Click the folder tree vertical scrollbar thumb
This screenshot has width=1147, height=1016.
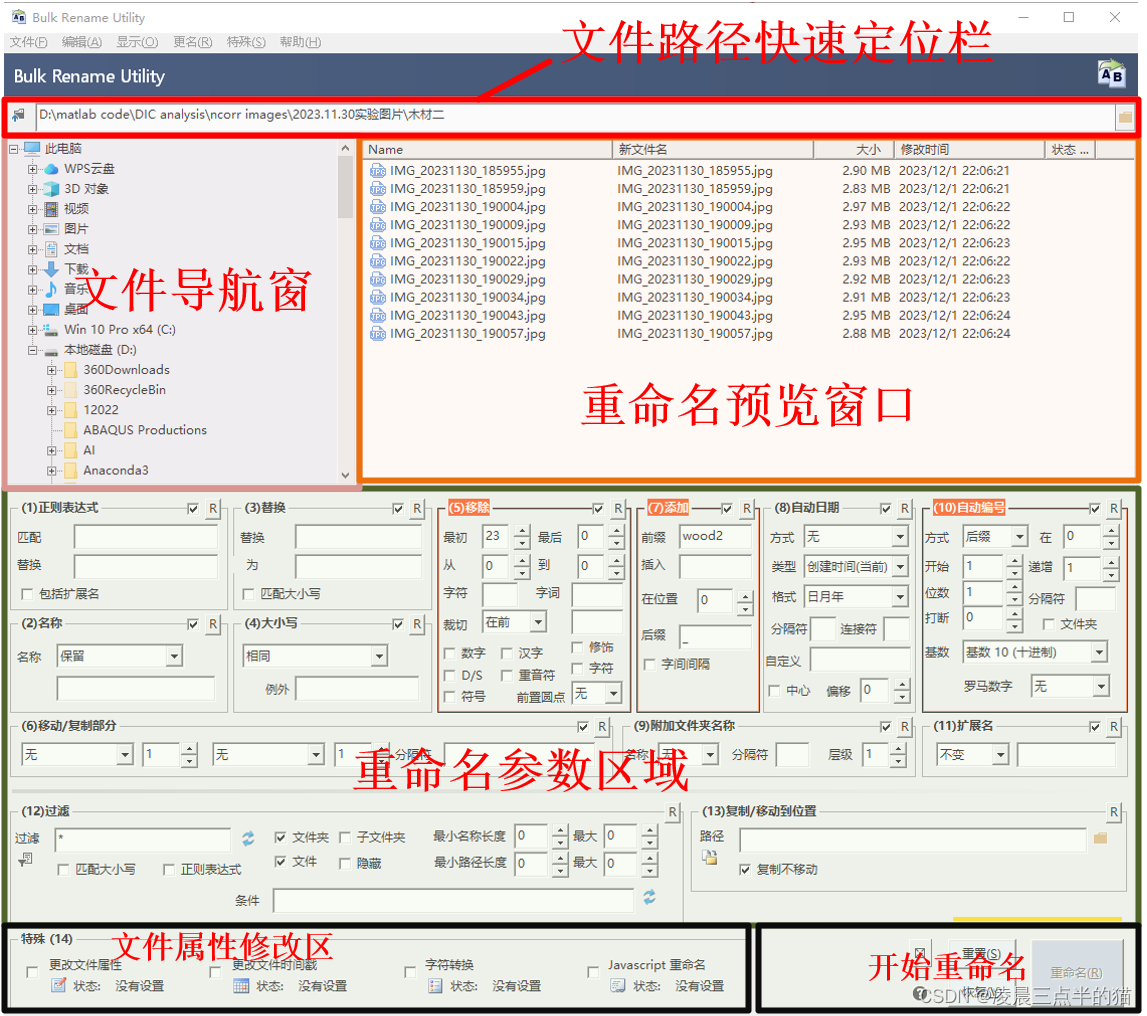345,187
